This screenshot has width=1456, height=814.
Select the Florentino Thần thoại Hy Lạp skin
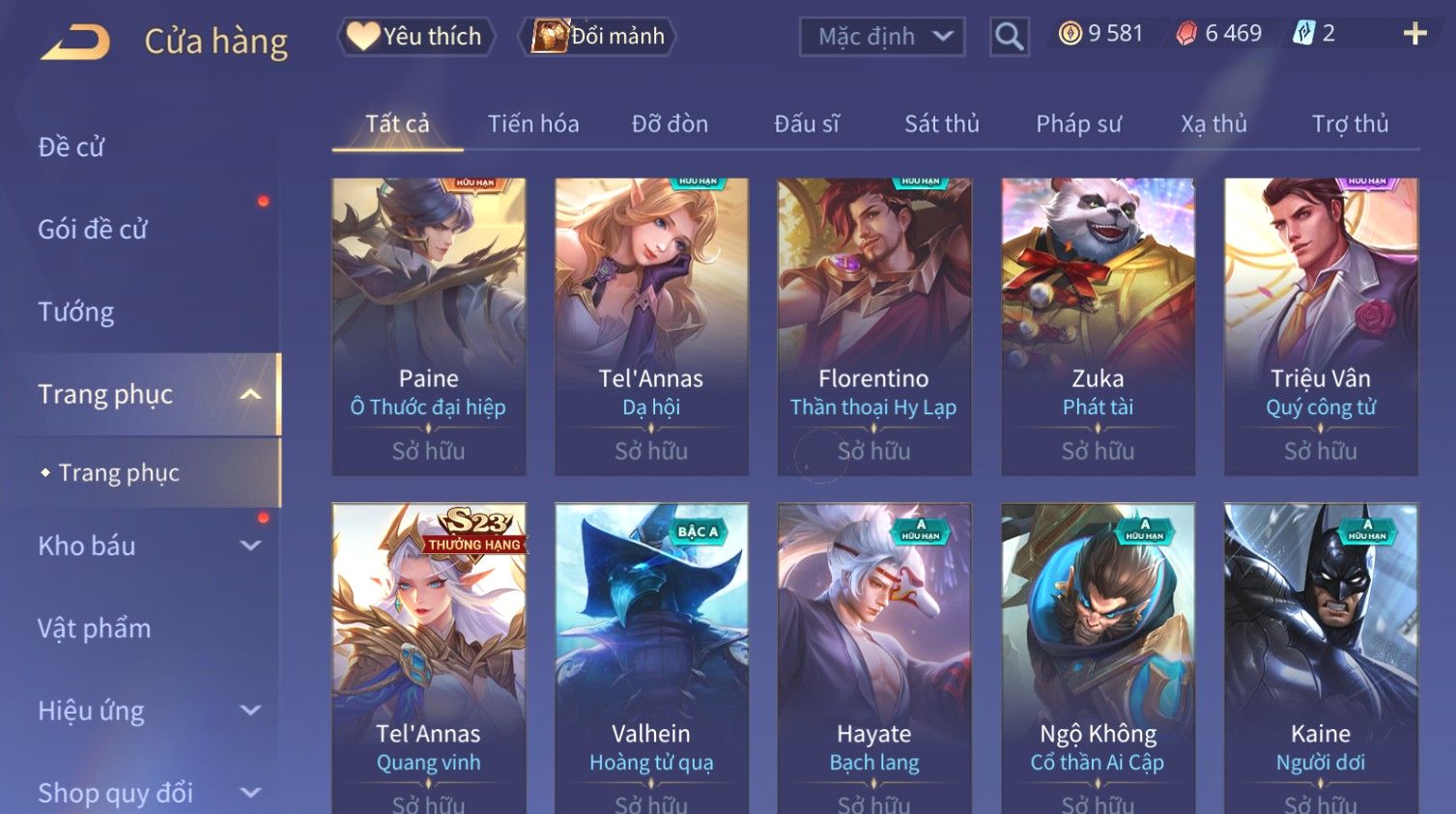coord(874,326)
